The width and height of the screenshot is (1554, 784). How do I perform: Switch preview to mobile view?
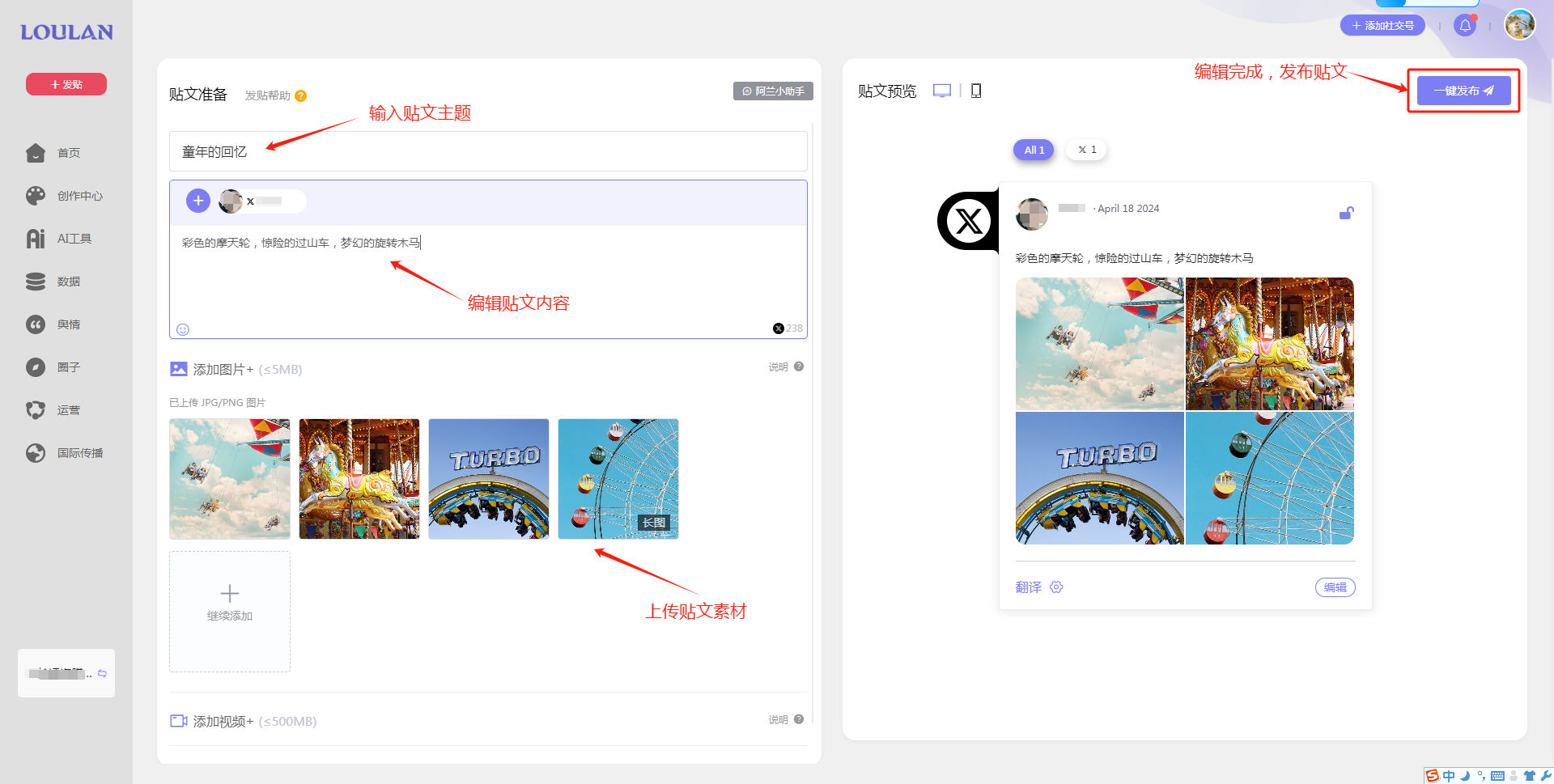click(976, 91)
